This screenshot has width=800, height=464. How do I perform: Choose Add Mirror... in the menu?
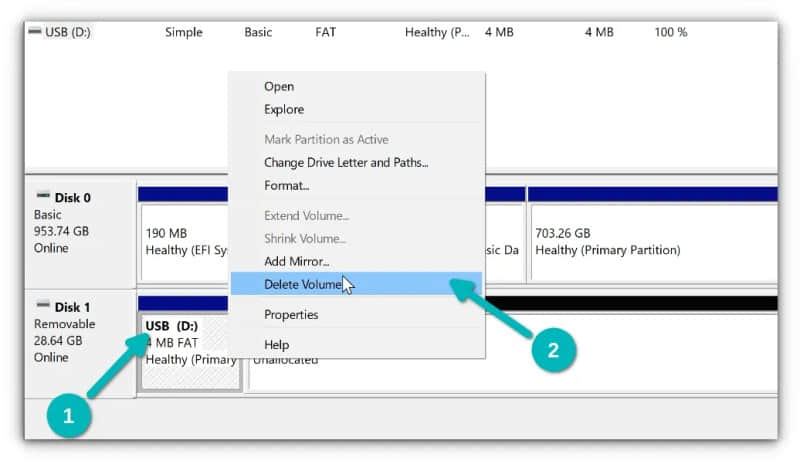click(x=296, y=261)
